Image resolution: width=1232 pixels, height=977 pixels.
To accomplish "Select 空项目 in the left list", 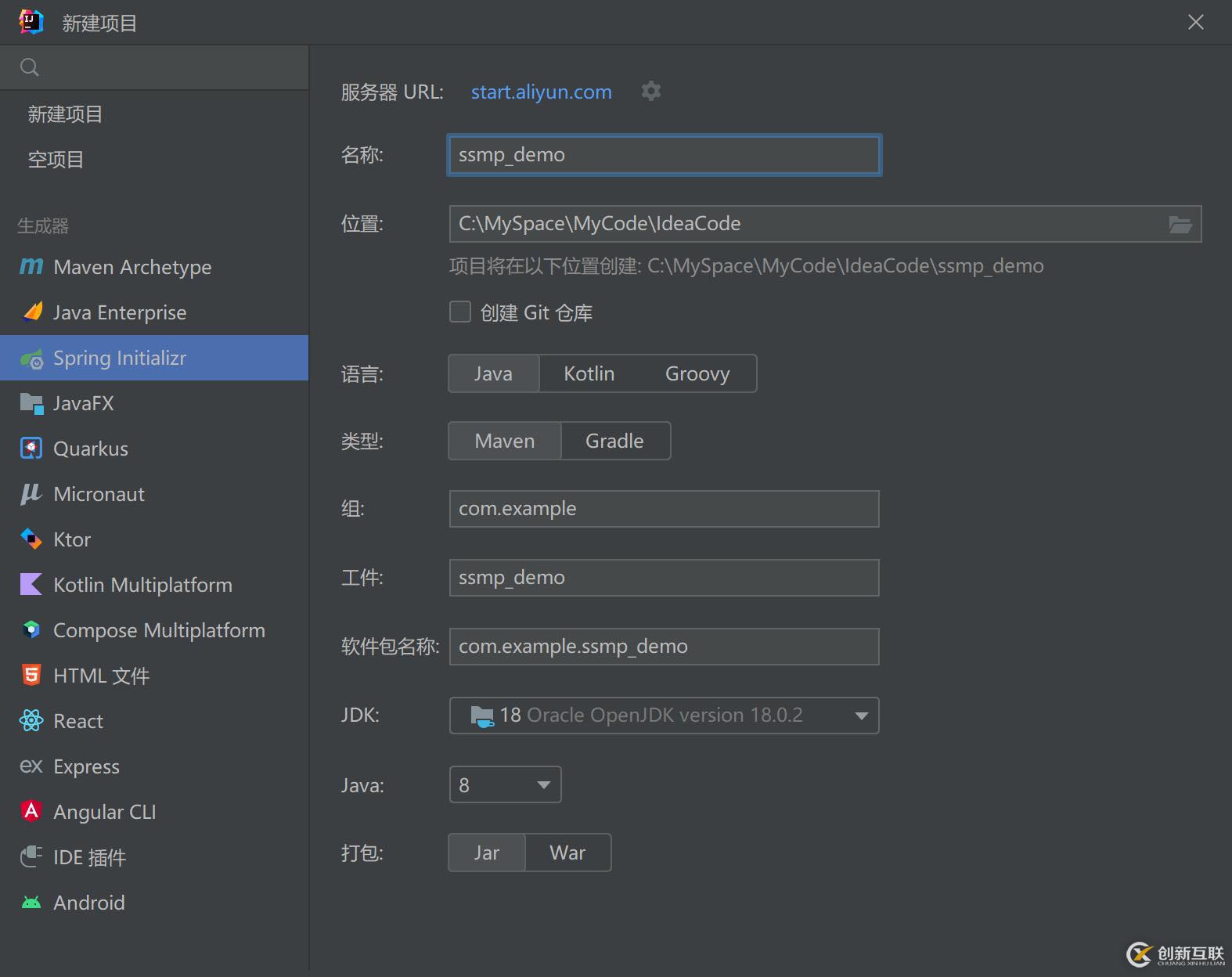I will click(x=56, y=160).
